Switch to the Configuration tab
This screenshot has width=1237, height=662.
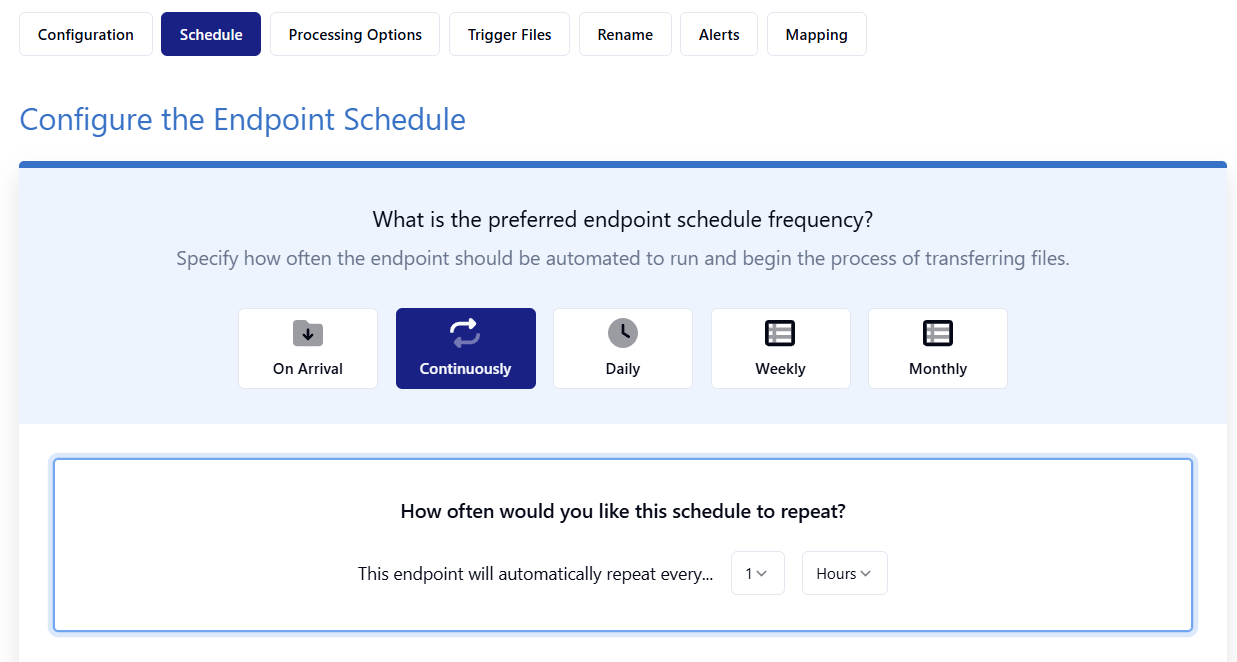(x=86, y=34)
